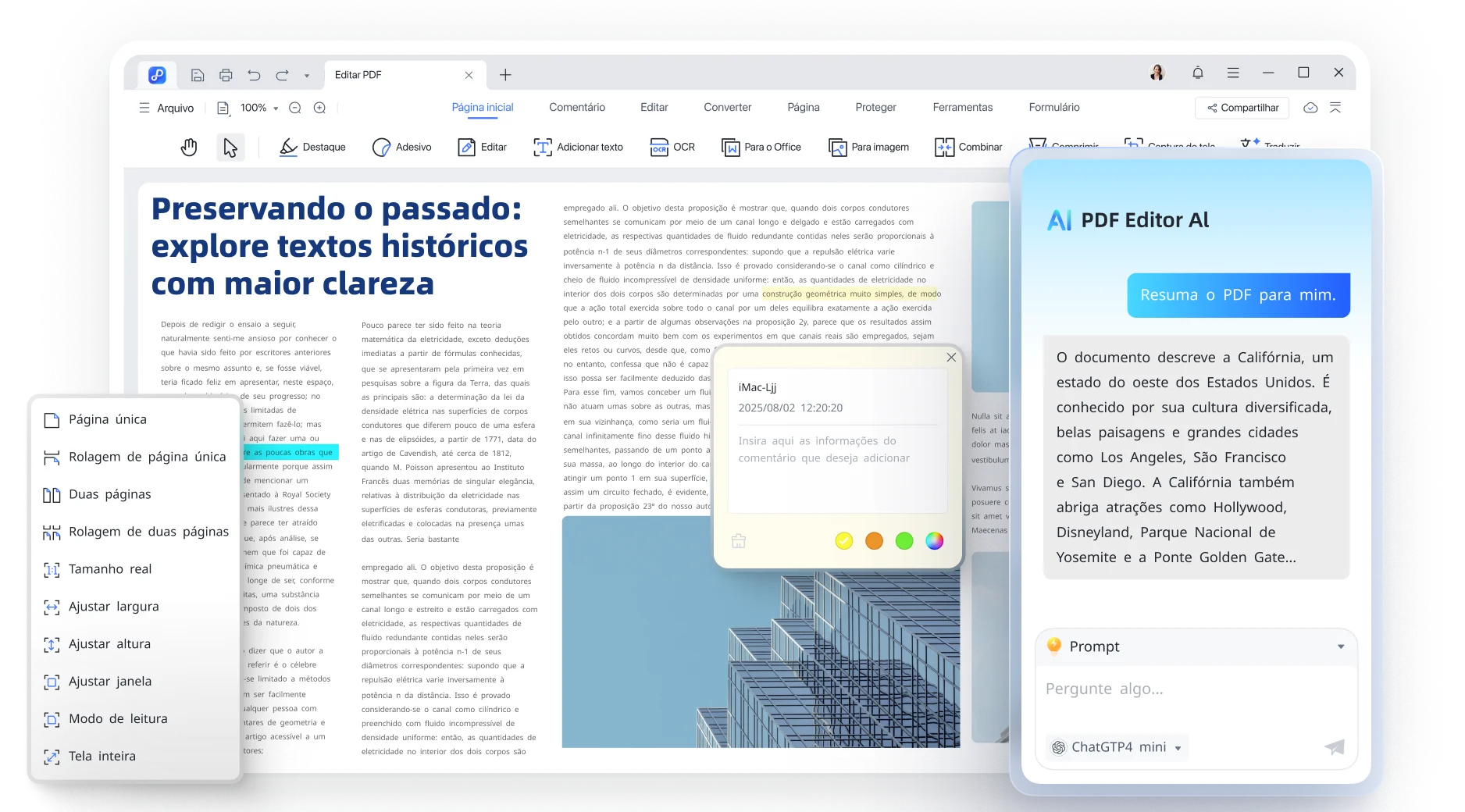
Task: Pick the yellow note color
Action: click(x=844, y=541)
